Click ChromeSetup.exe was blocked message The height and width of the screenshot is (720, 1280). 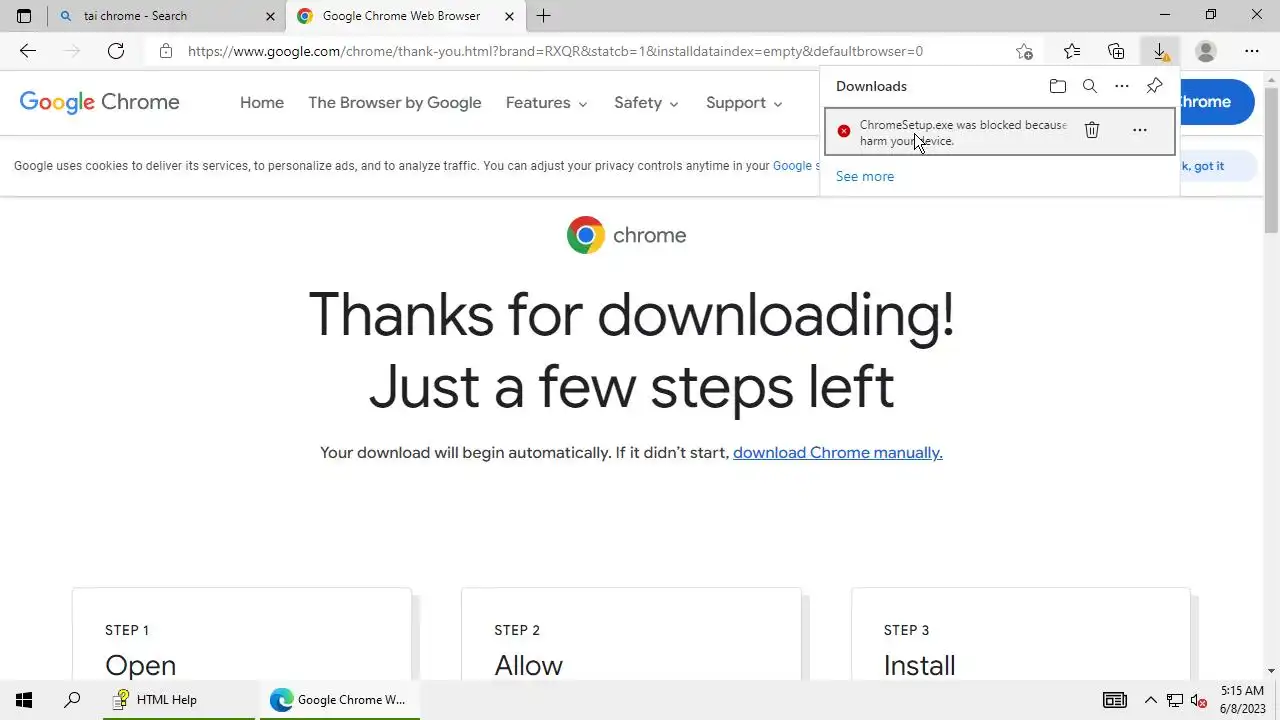coord(963,133)
